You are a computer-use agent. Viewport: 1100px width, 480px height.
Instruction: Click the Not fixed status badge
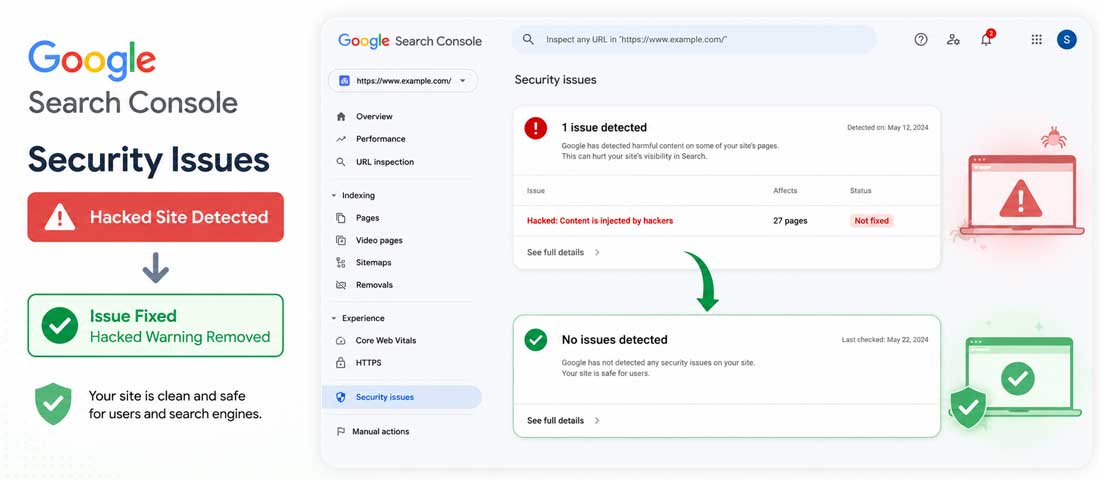pyautogui.click(x=871, y=220)
